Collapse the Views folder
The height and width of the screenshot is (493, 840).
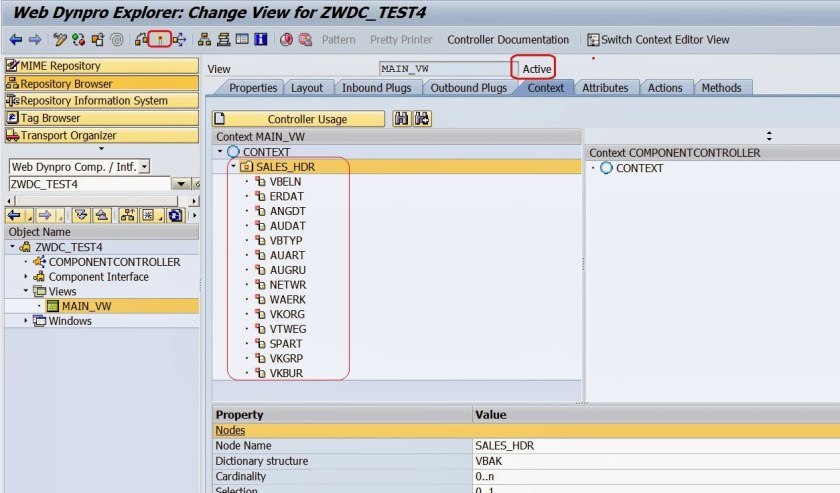point(25,291)
